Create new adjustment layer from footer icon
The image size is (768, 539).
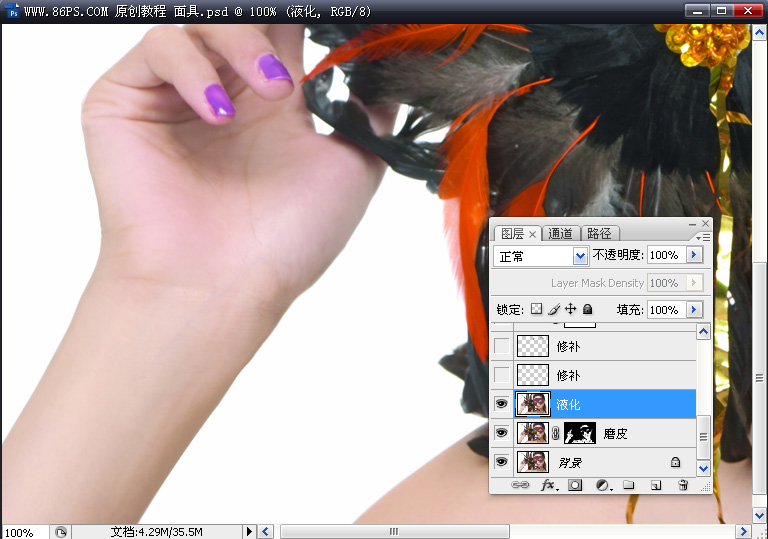coord(603,485)
